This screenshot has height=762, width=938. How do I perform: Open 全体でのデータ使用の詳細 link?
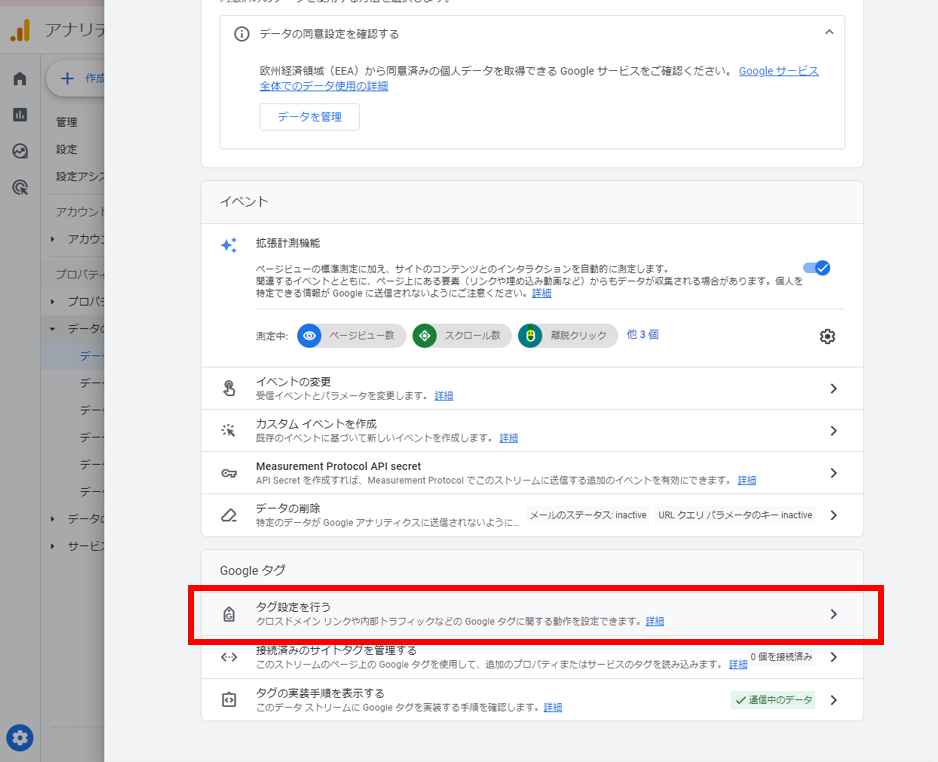[324, 86]
